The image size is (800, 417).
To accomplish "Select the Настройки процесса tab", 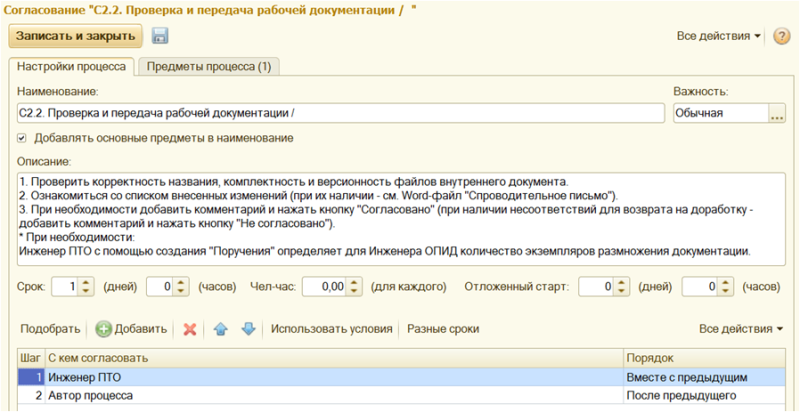I will tap(70, 67).
